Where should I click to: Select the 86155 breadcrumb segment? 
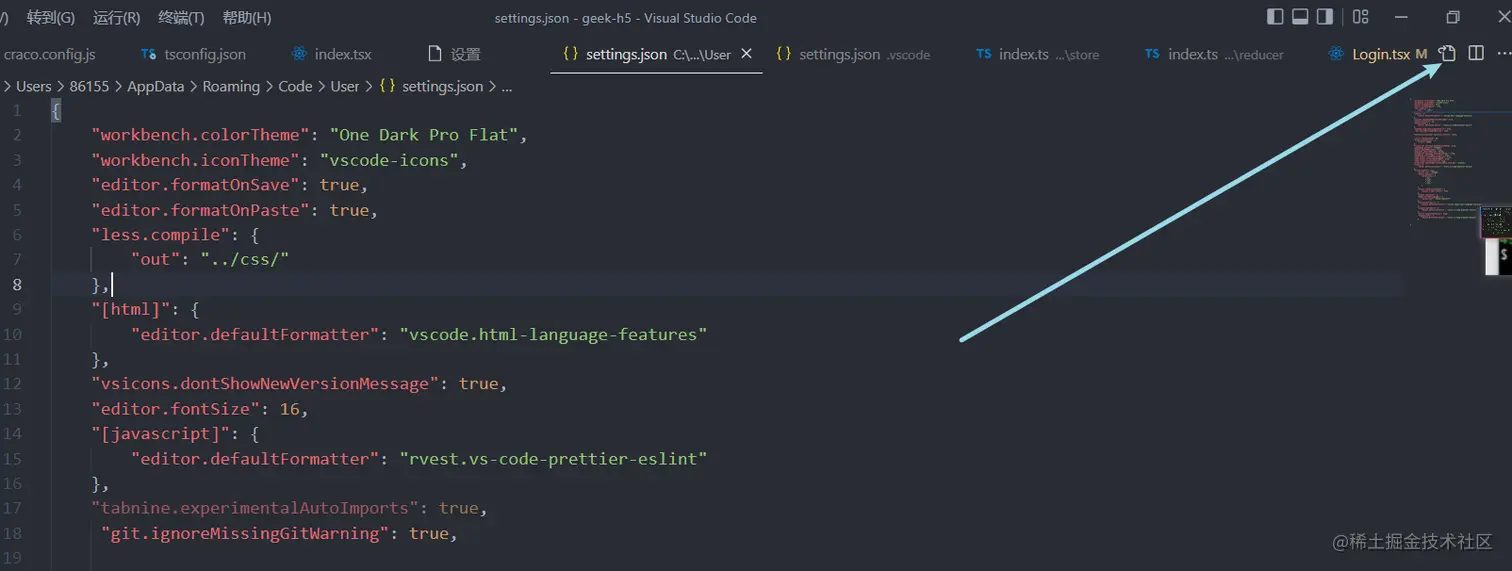click(89, 87)
